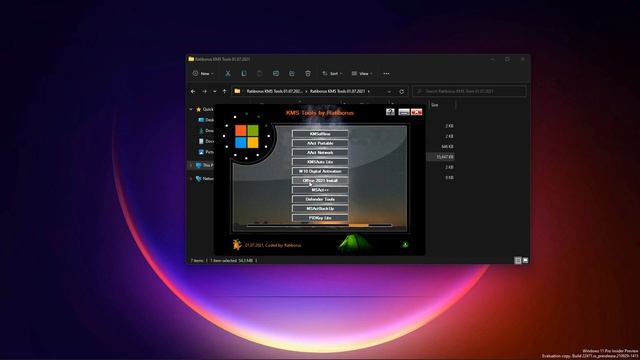Go back with the left arrow
The height and width of the screenshot is (360, 640).
point(193,91)
